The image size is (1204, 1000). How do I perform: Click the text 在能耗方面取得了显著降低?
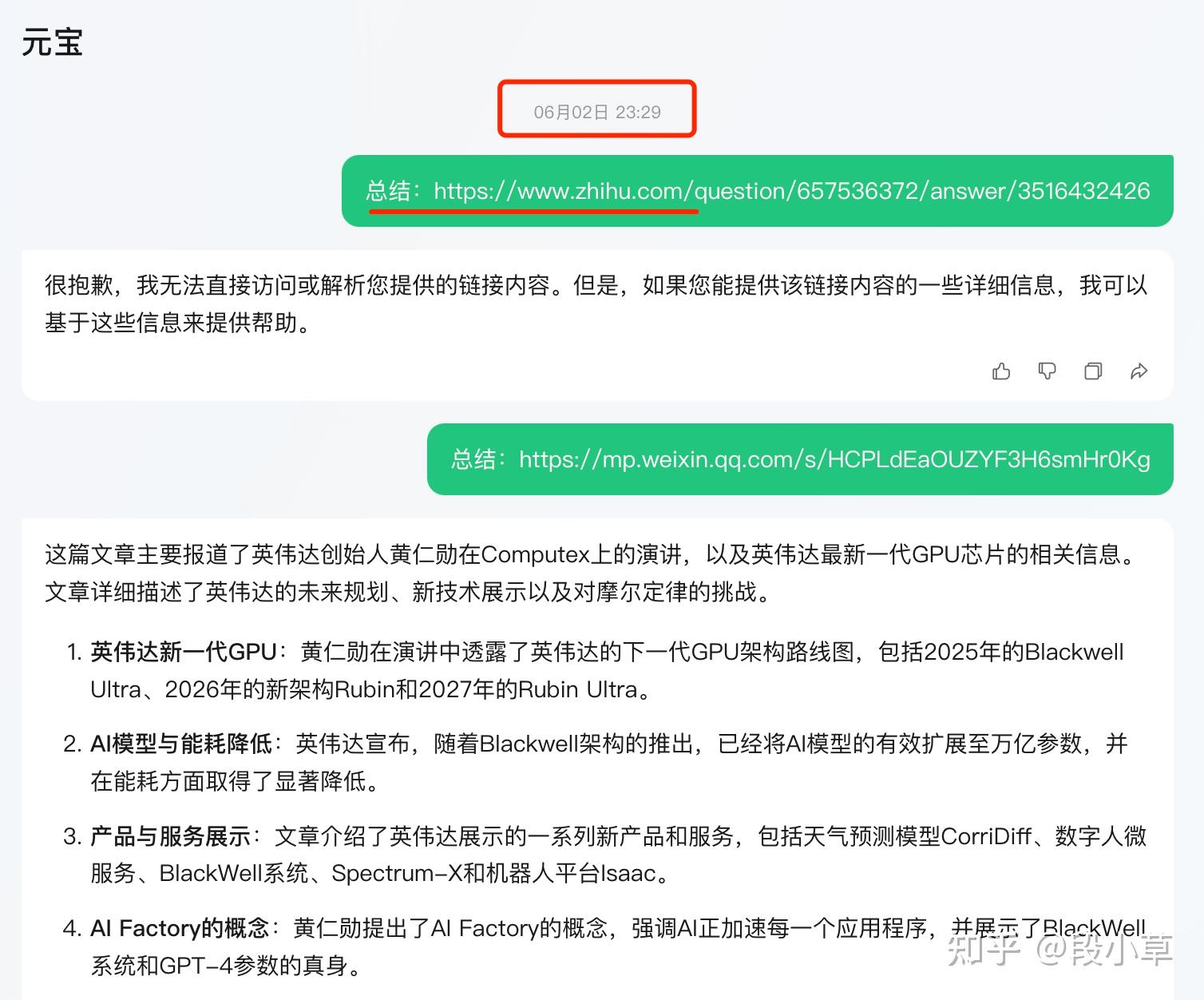228,781
